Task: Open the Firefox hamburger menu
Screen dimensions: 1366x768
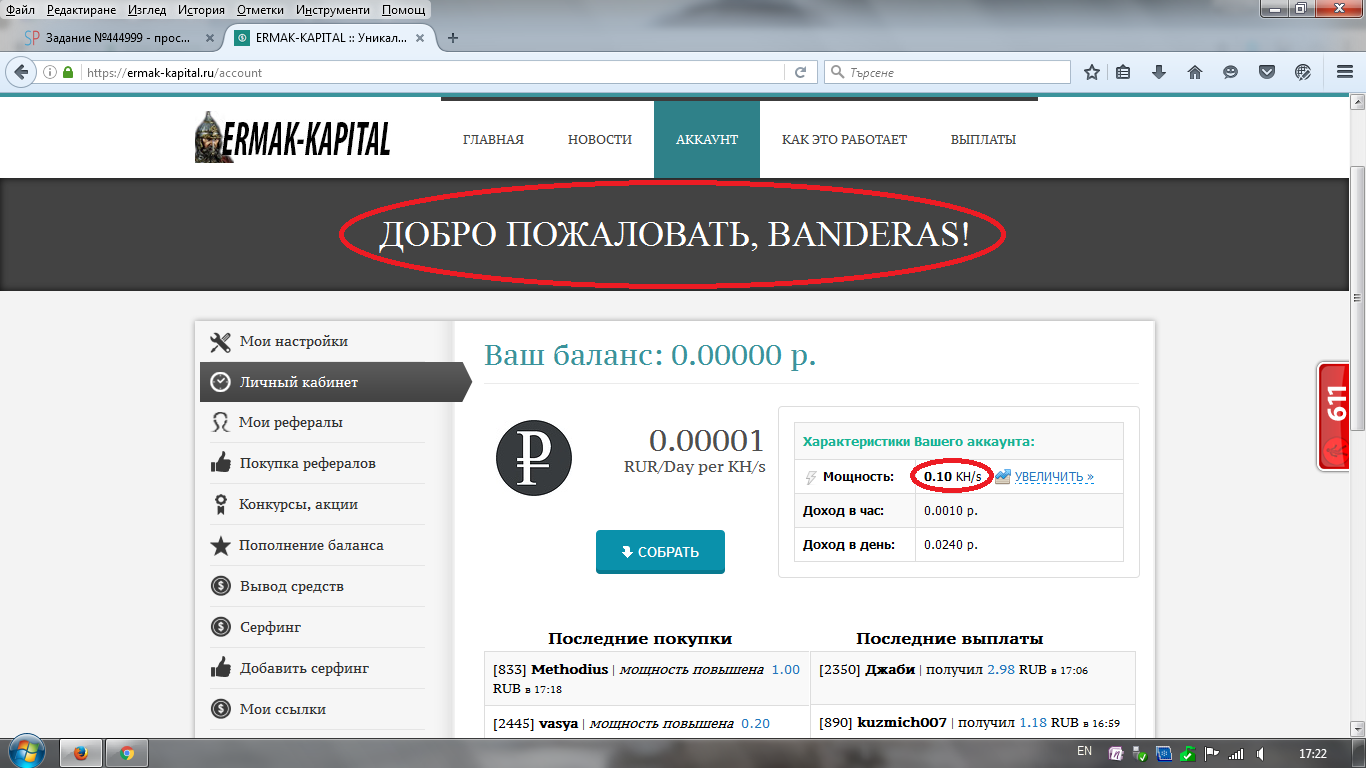Action: 1345,72
